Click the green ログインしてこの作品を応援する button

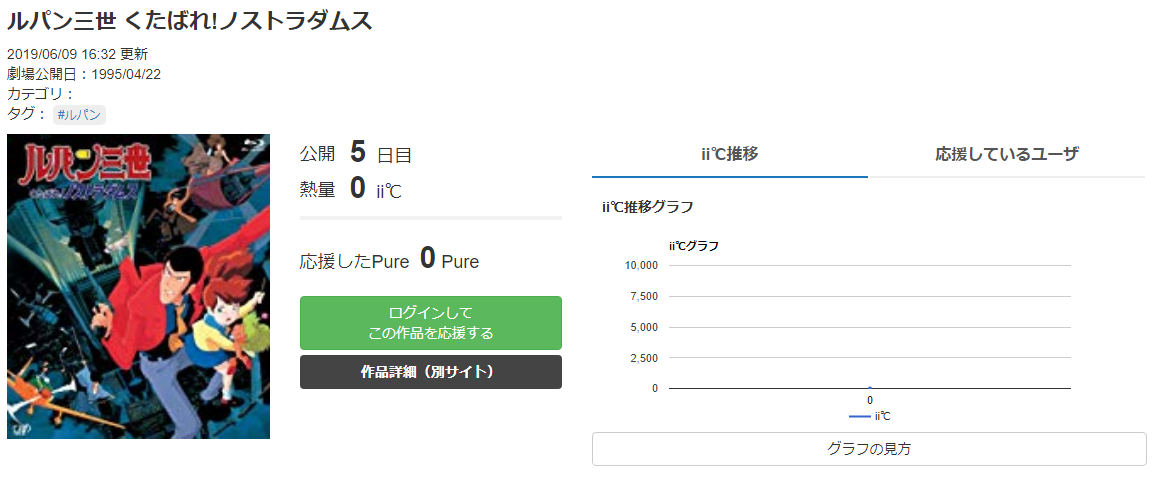point(430,323)
